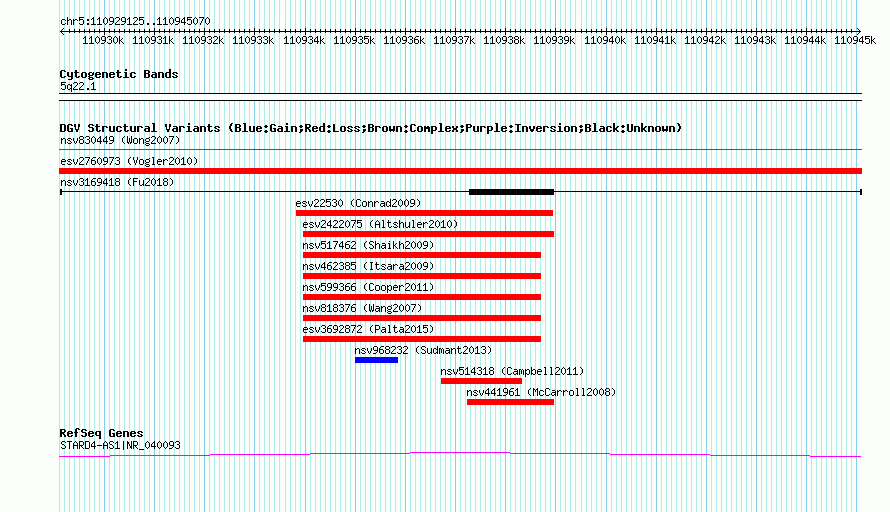This screenshot has width=890, height=512.
Task: Click the 110940k ruler tick label
Action: click(604, 40)
